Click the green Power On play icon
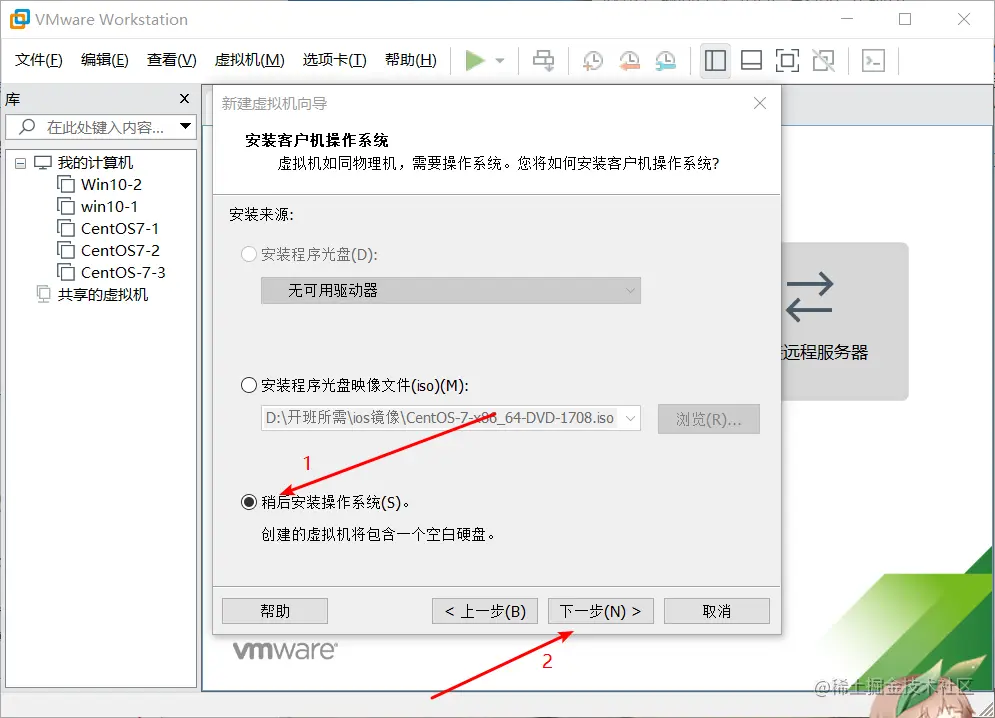Image resolution: width=995 pixels, height=718 pixels. [475, 61]
